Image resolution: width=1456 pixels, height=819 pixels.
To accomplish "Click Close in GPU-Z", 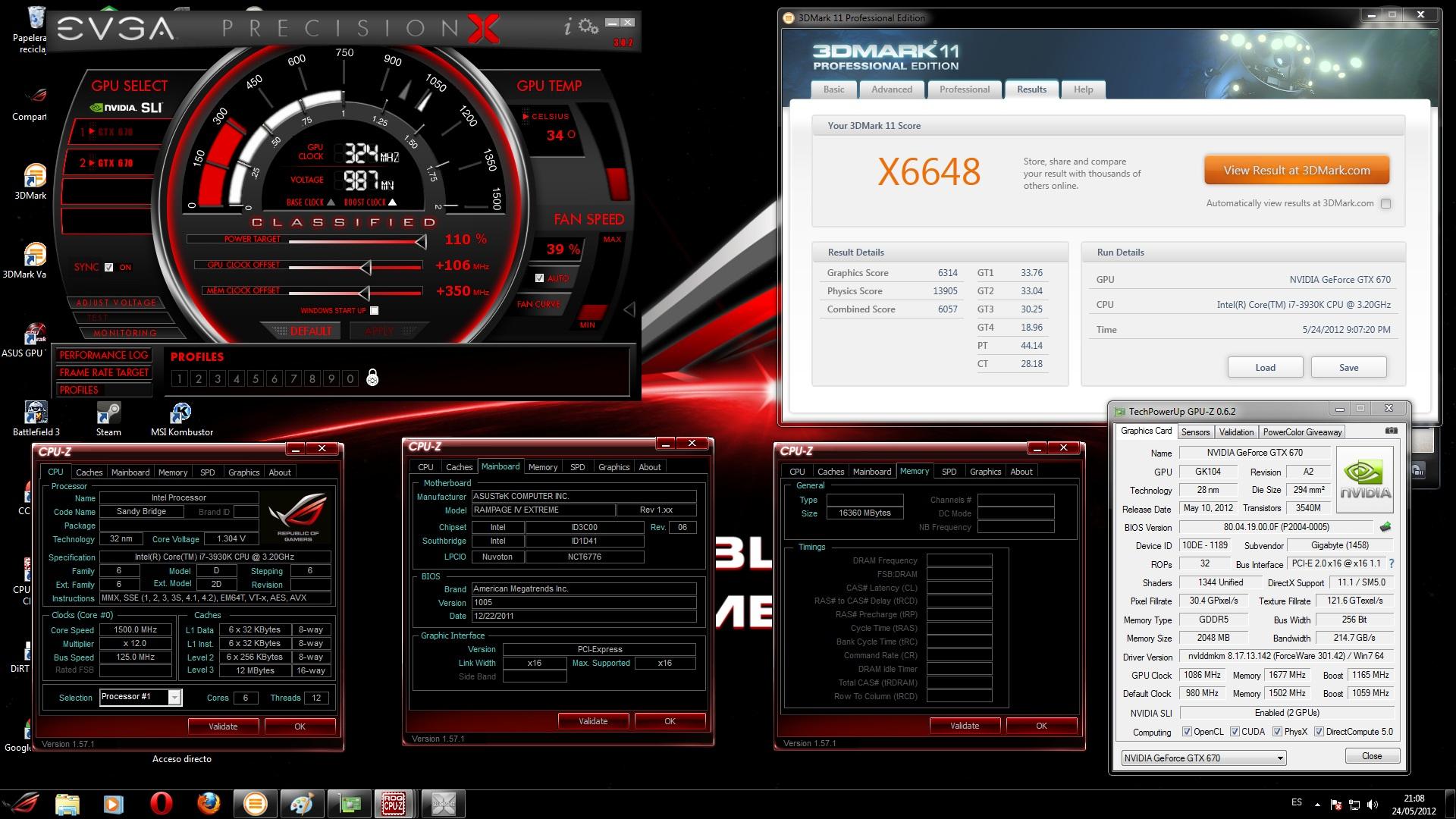I will click(x=1371, y=756).
